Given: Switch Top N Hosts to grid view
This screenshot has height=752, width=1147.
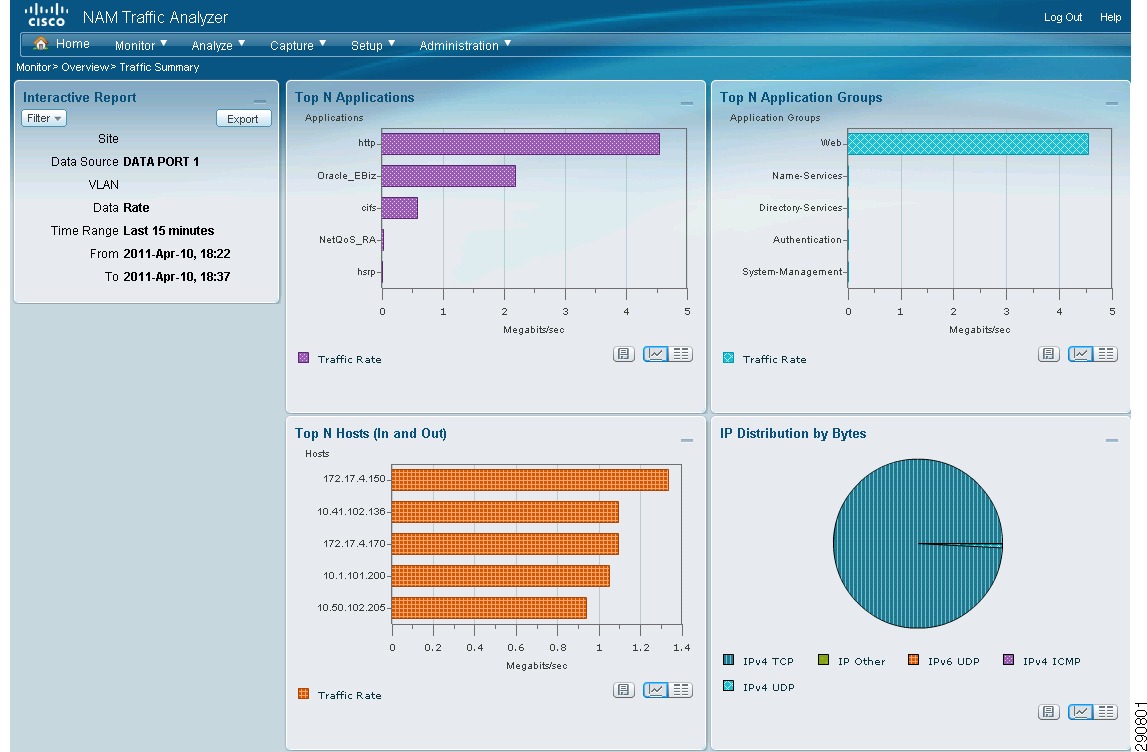Looking at the screenshot, I should click(681, 690).
